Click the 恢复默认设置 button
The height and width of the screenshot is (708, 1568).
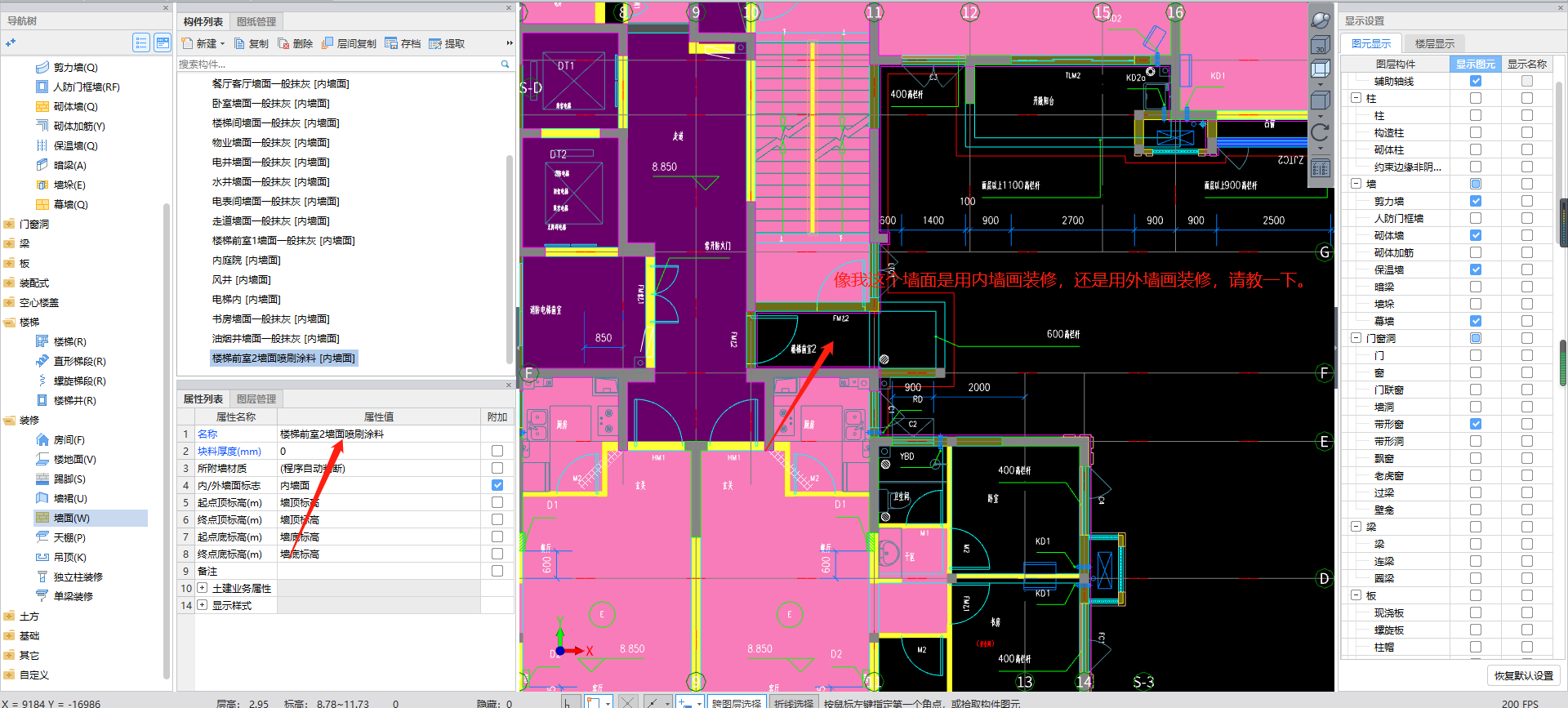click(1524, 675)
